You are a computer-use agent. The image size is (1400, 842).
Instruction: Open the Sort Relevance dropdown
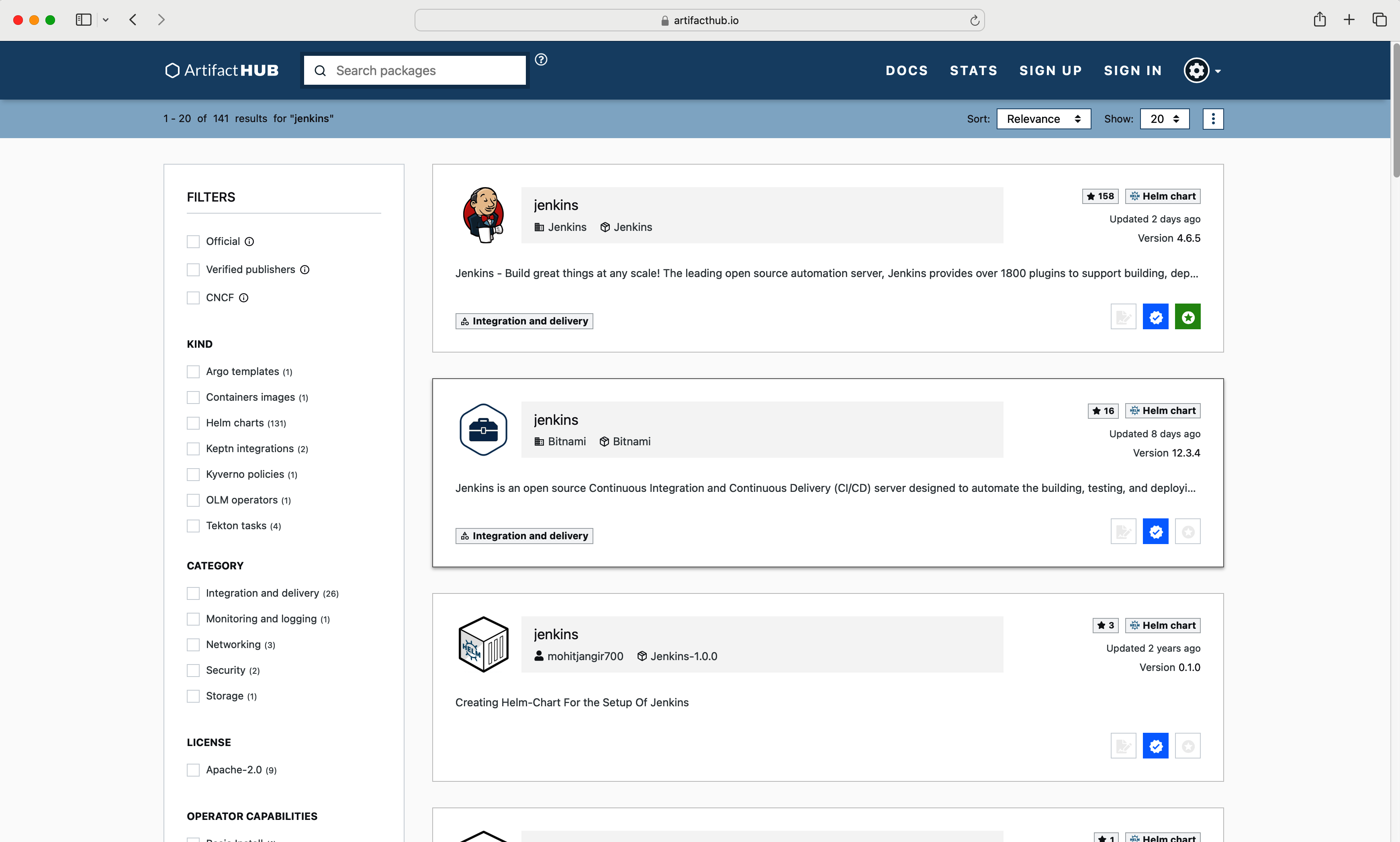(1043, 118)
